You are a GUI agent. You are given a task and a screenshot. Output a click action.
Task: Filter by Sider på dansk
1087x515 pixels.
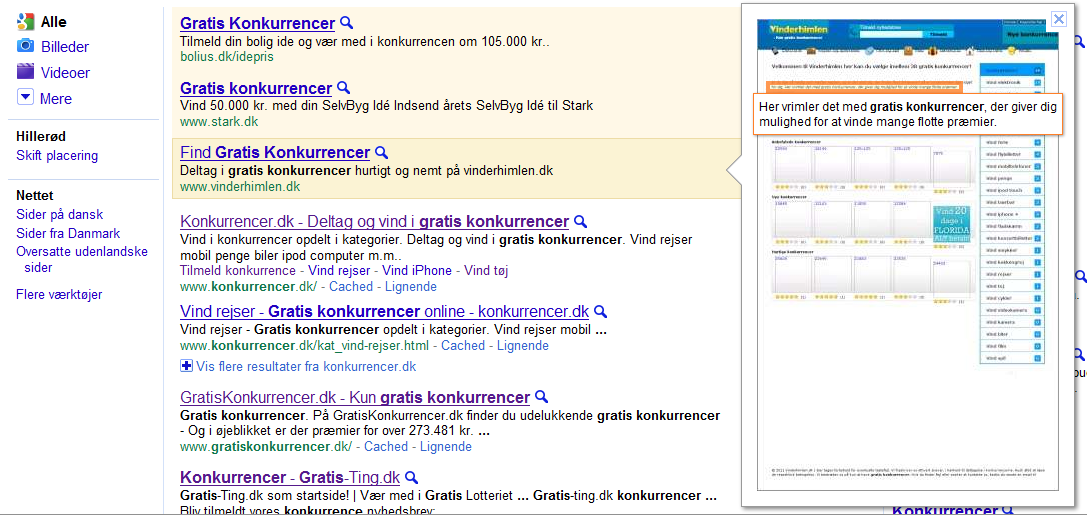pos(60,215)
